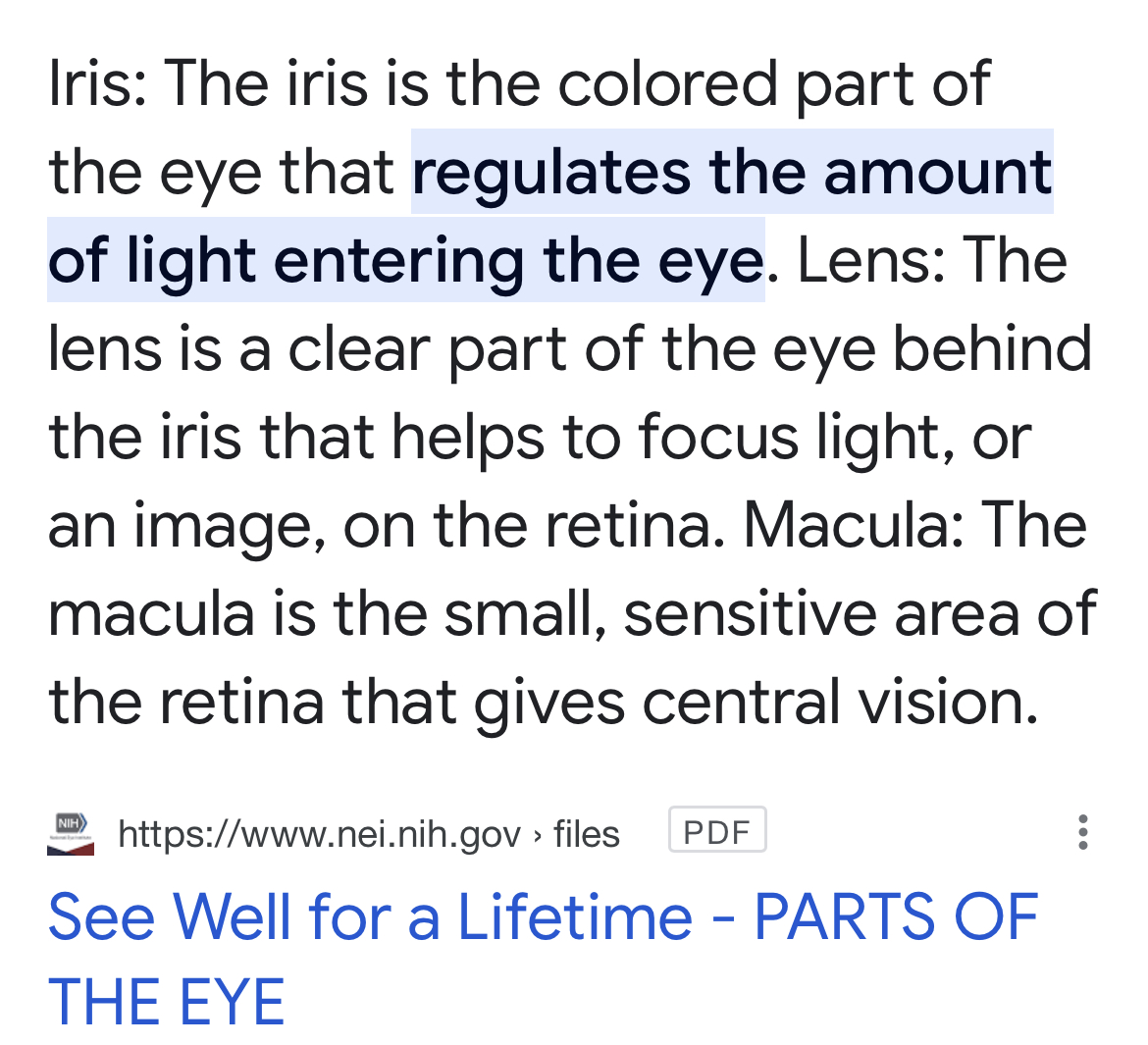Click the word Iris: starting the snippet

tap(97, 84)
